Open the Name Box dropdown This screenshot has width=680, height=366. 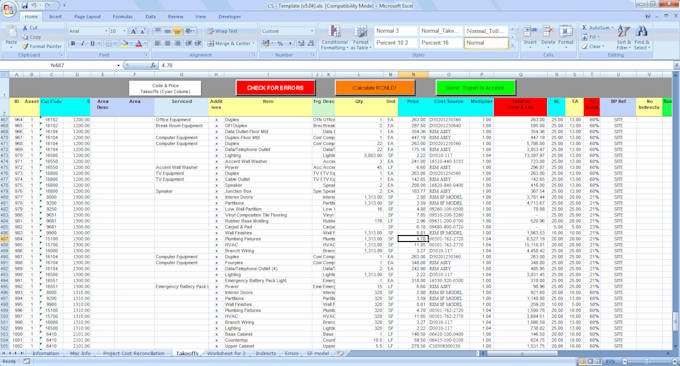(x=118, y=65)
